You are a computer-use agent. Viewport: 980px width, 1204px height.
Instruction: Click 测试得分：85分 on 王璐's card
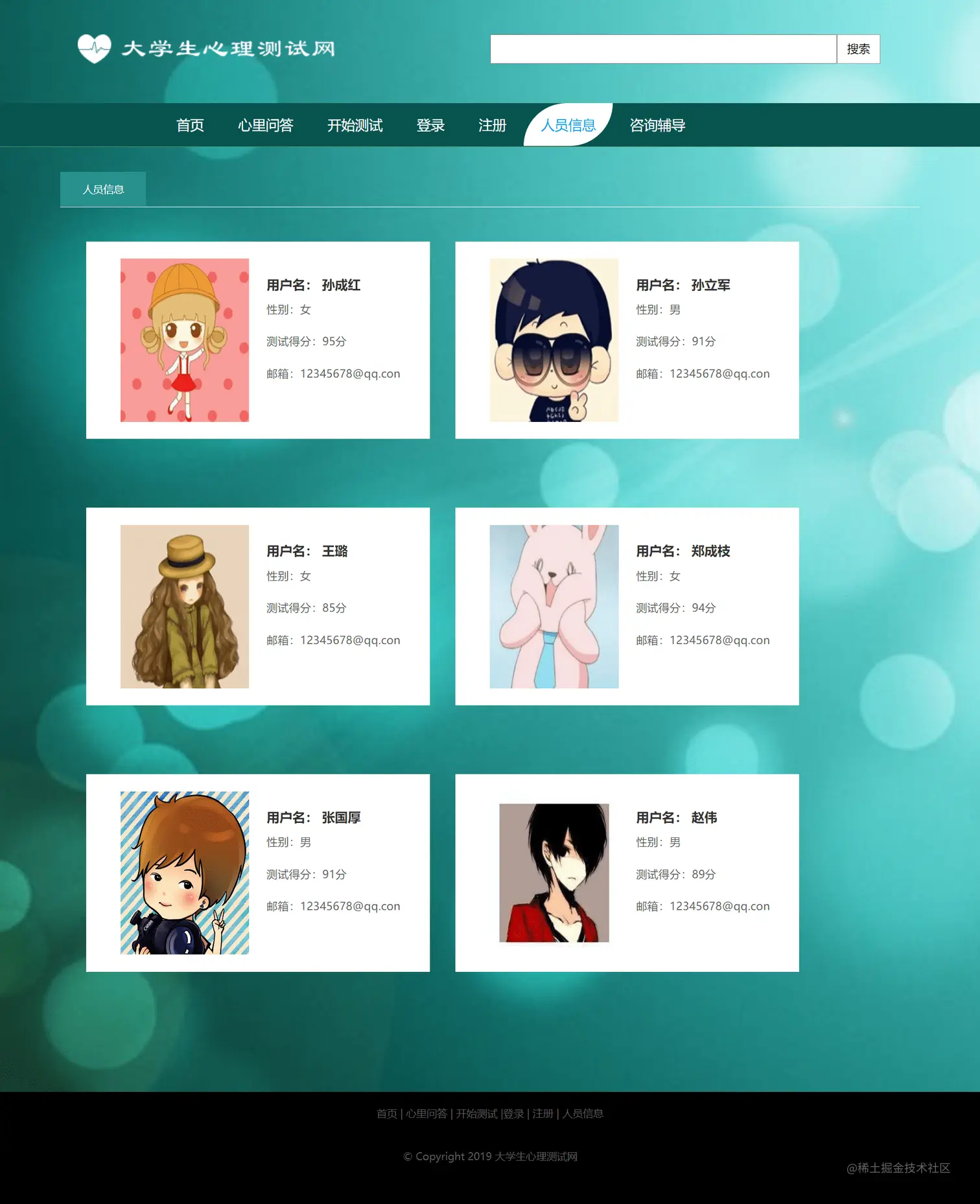pos(307,608)
